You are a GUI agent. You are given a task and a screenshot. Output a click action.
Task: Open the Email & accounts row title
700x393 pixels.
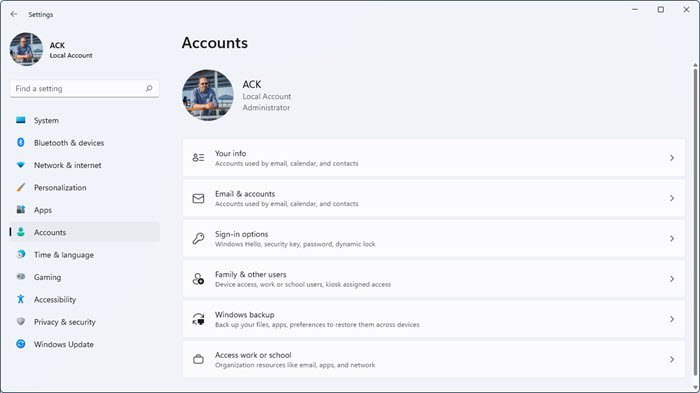pos(245,194)
